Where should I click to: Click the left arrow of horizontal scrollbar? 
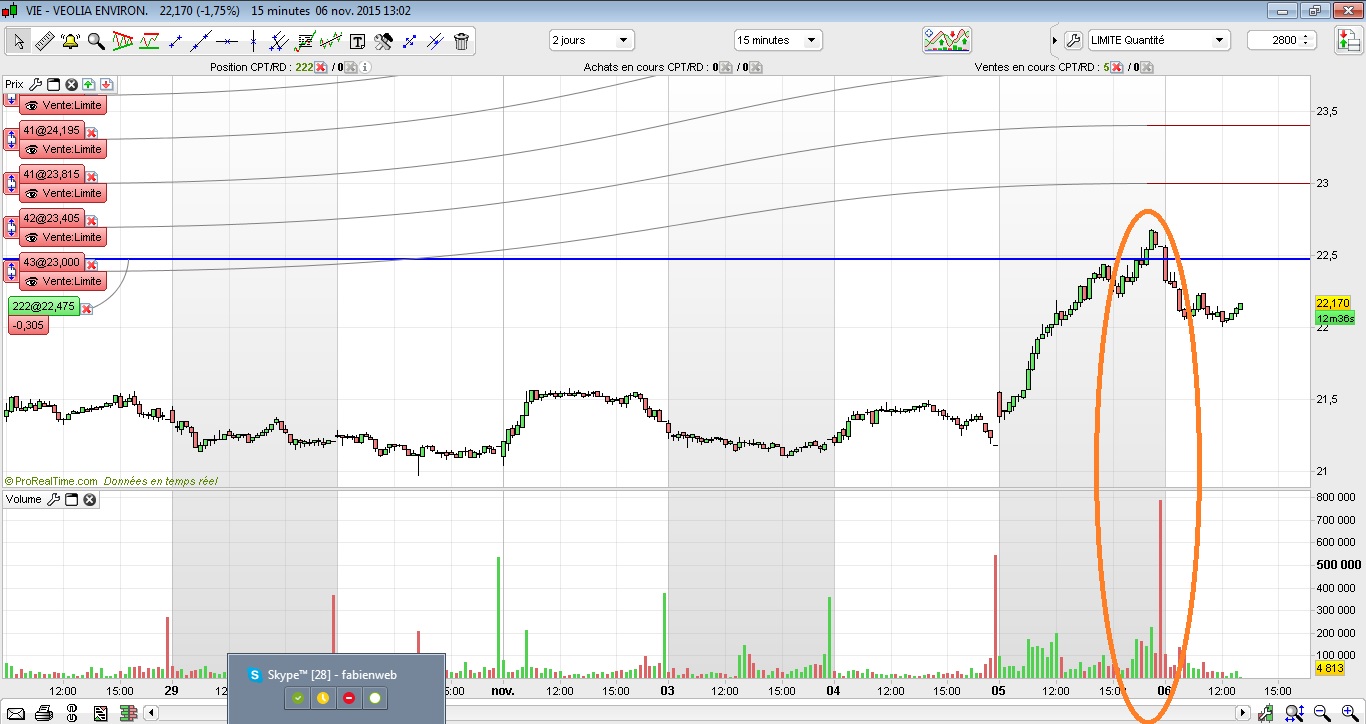tap(152, 713)
